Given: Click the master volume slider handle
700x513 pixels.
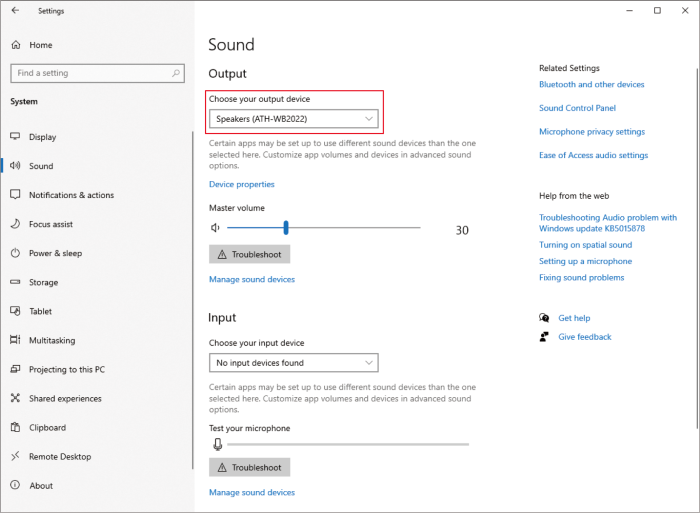Looking at the screenshot, I should tap(286, 228).
